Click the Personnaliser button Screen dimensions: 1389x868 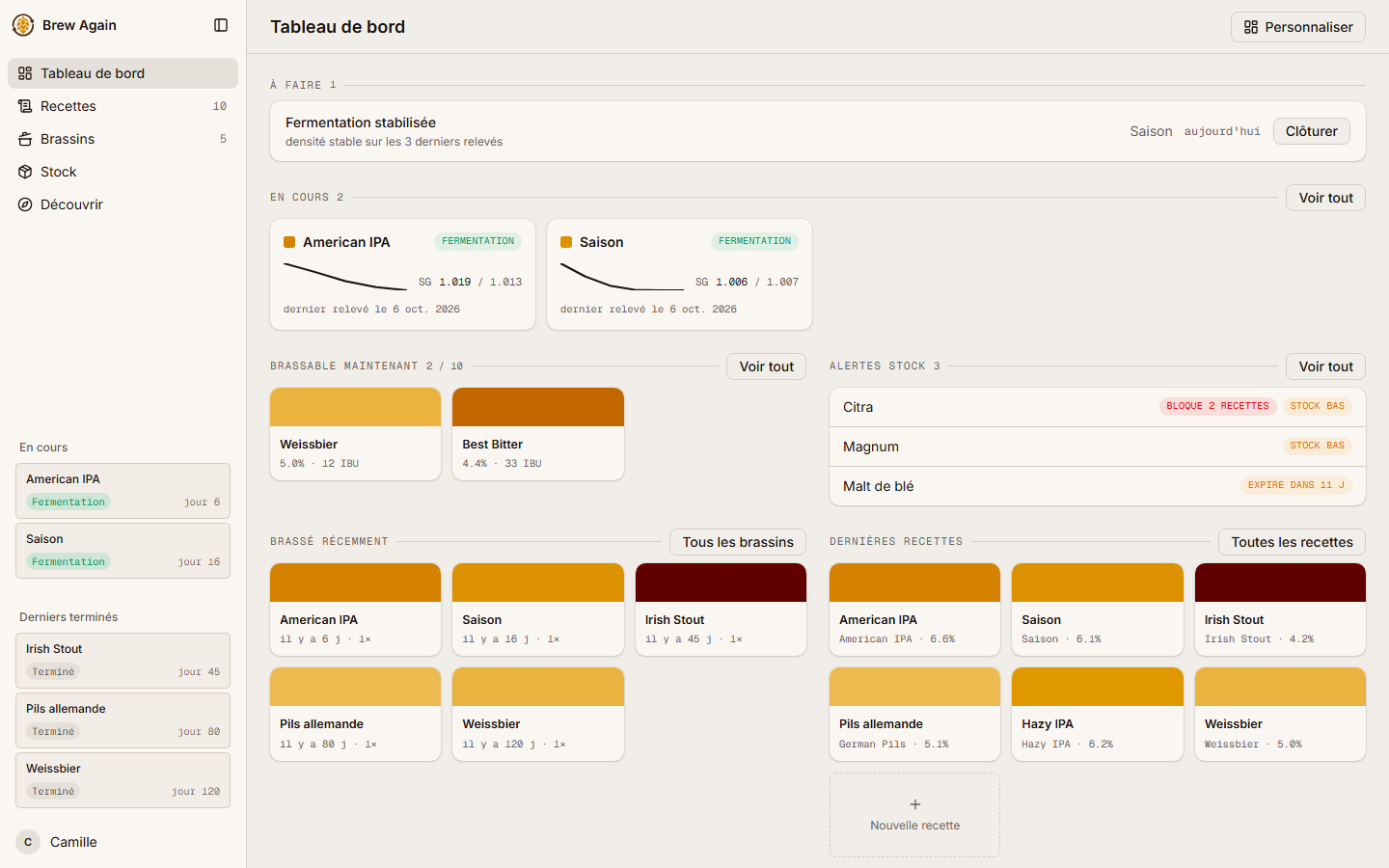[x=1298, y=27]
